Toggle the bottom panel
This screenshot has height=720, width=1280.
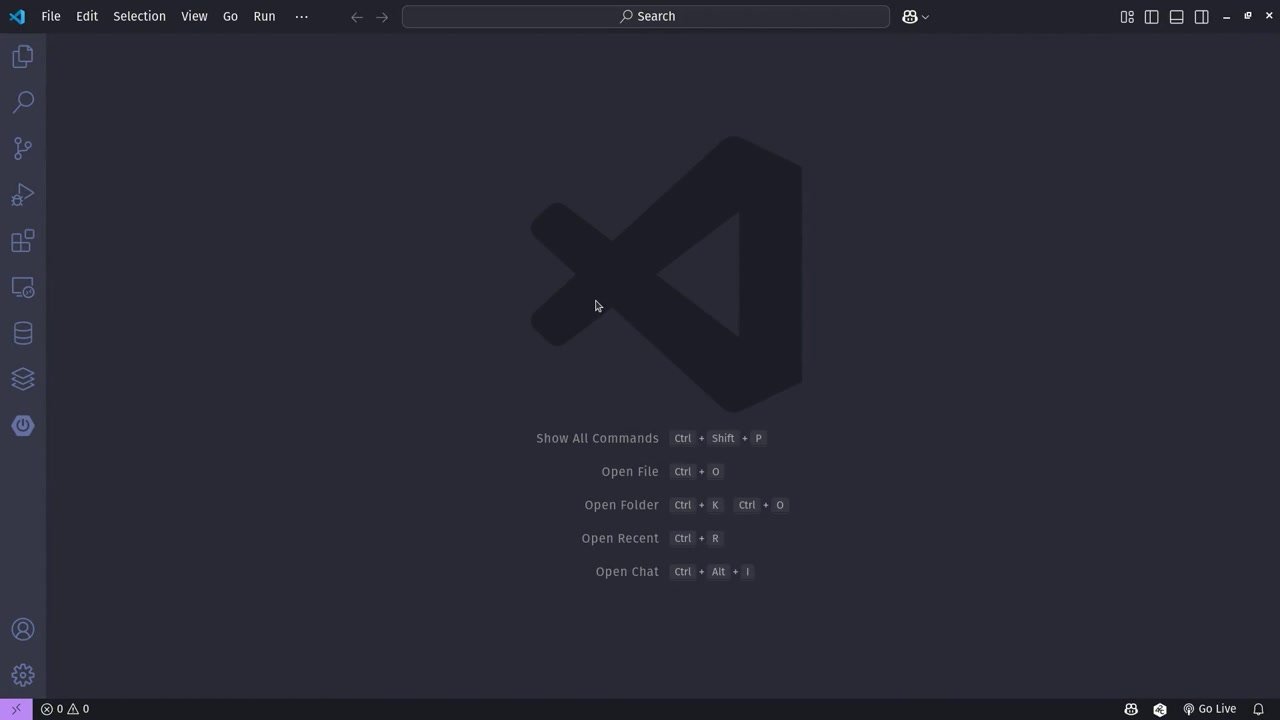(x=1177, y=17)
